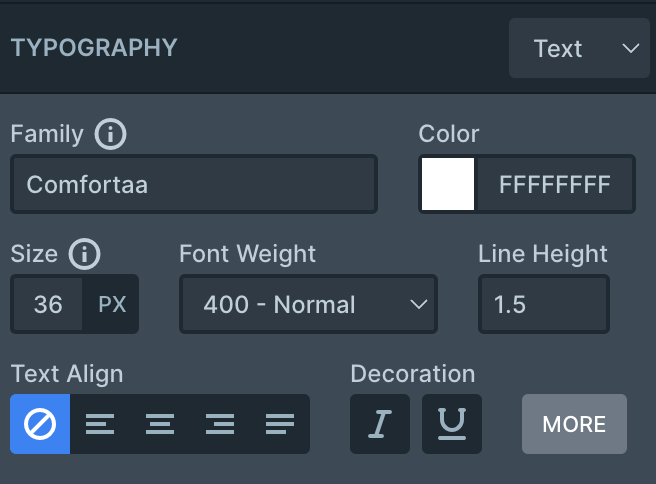Expand the Font Weight dropdown
The image size is (656, 484).
coord(308,304)
